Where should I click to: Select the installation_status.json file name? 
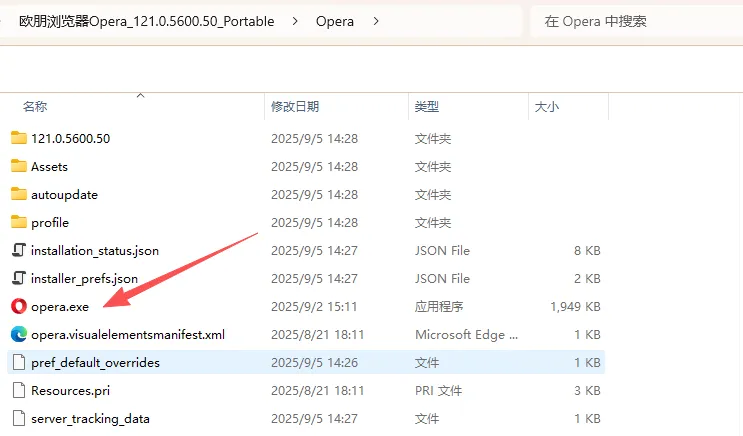point(95,250)
